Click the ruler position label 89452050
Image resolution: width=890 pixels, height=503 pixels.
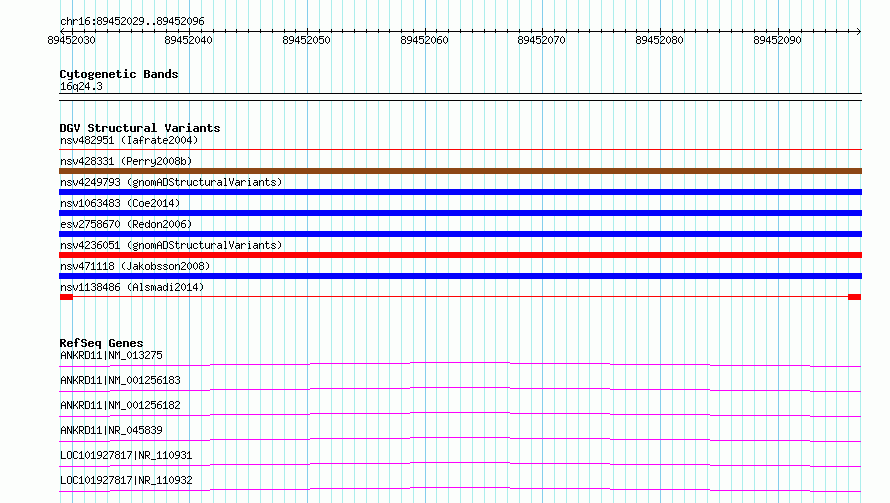pos(307,40)
